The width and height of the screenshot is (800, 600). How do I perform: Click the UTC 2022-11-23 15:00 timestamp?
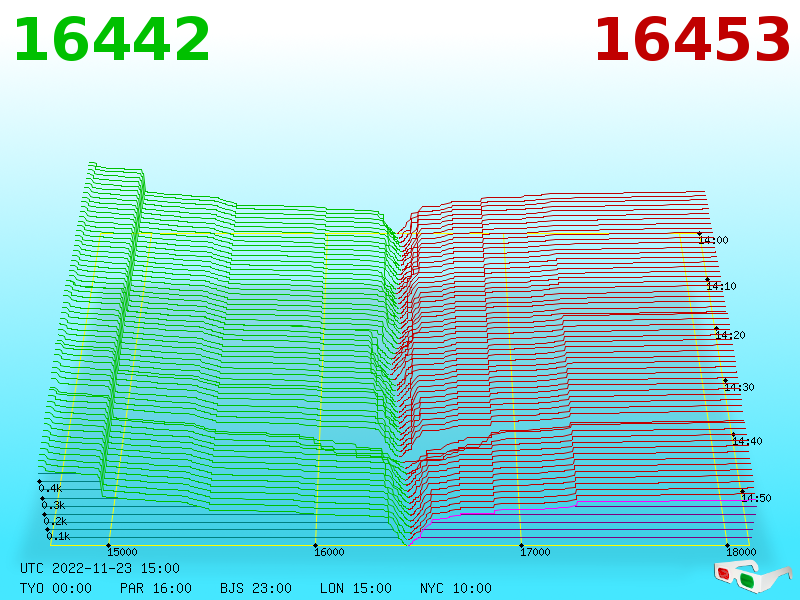100,568
